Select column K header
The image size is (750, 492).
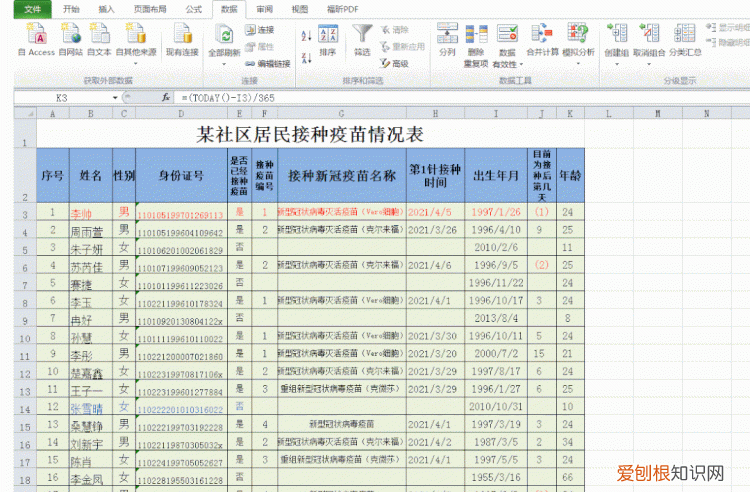pyautogui.click(x=570, y=113)
